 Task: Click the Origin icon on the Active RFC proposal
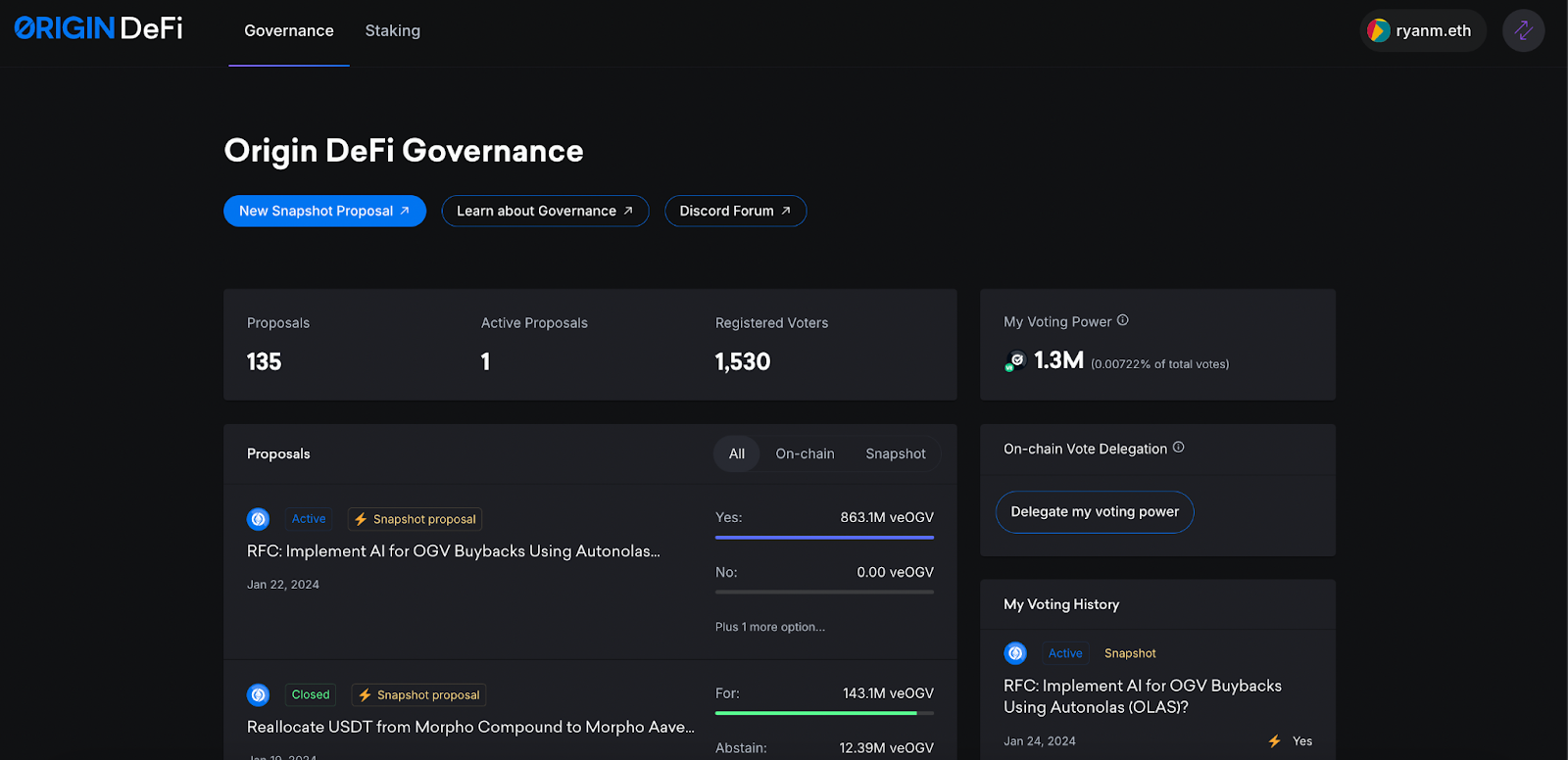click(259, 519)
